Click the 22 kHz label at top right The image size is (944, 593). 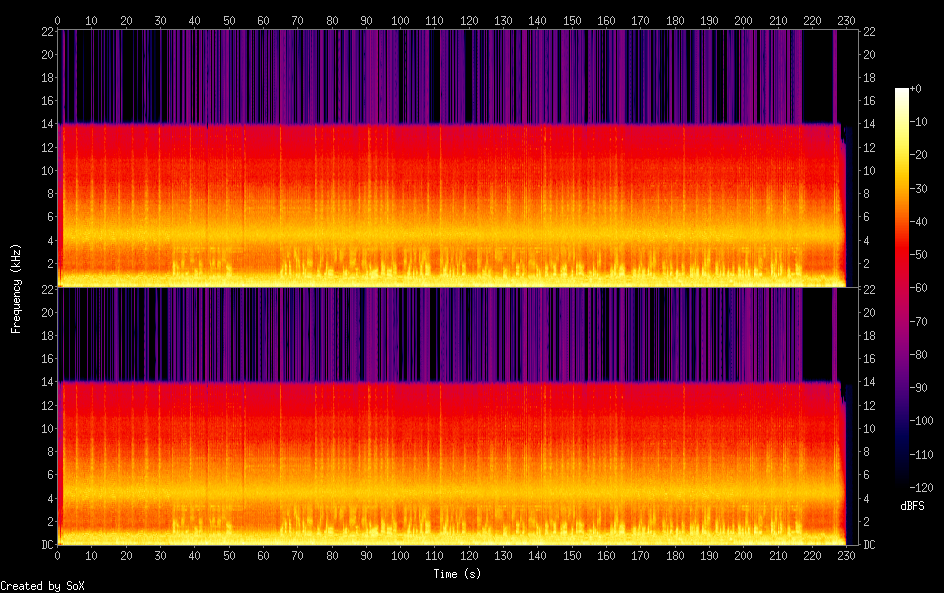[x=869, y=31]
